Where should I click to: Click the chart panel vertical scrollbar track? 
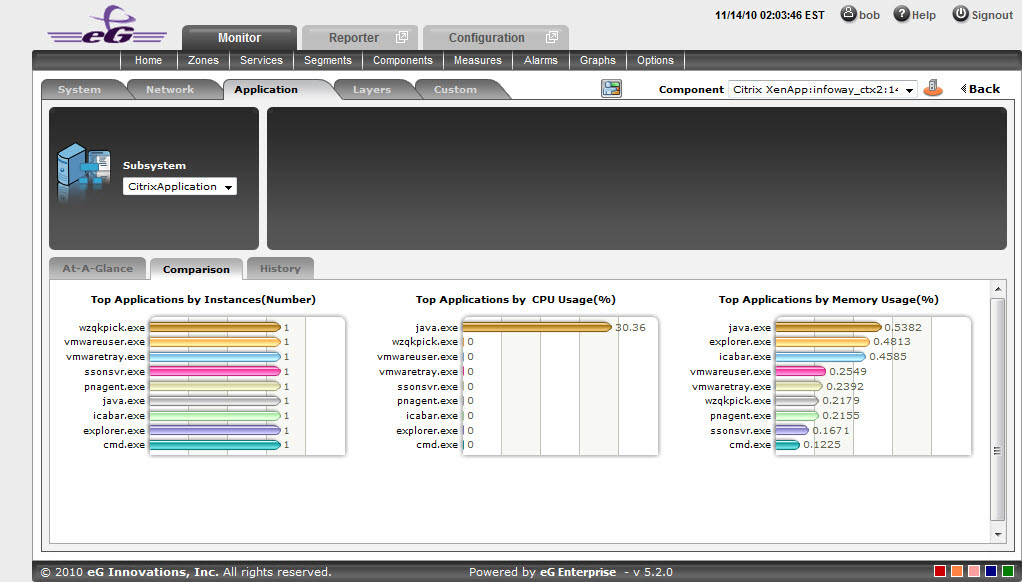click(997, 411)
